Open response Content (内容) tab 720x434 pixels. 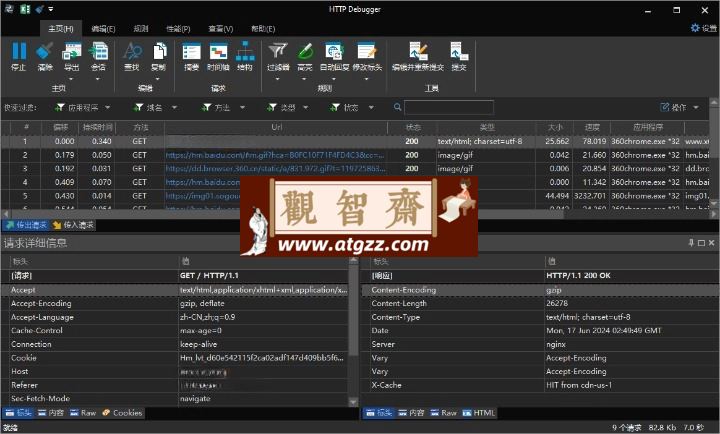[411, 413]
